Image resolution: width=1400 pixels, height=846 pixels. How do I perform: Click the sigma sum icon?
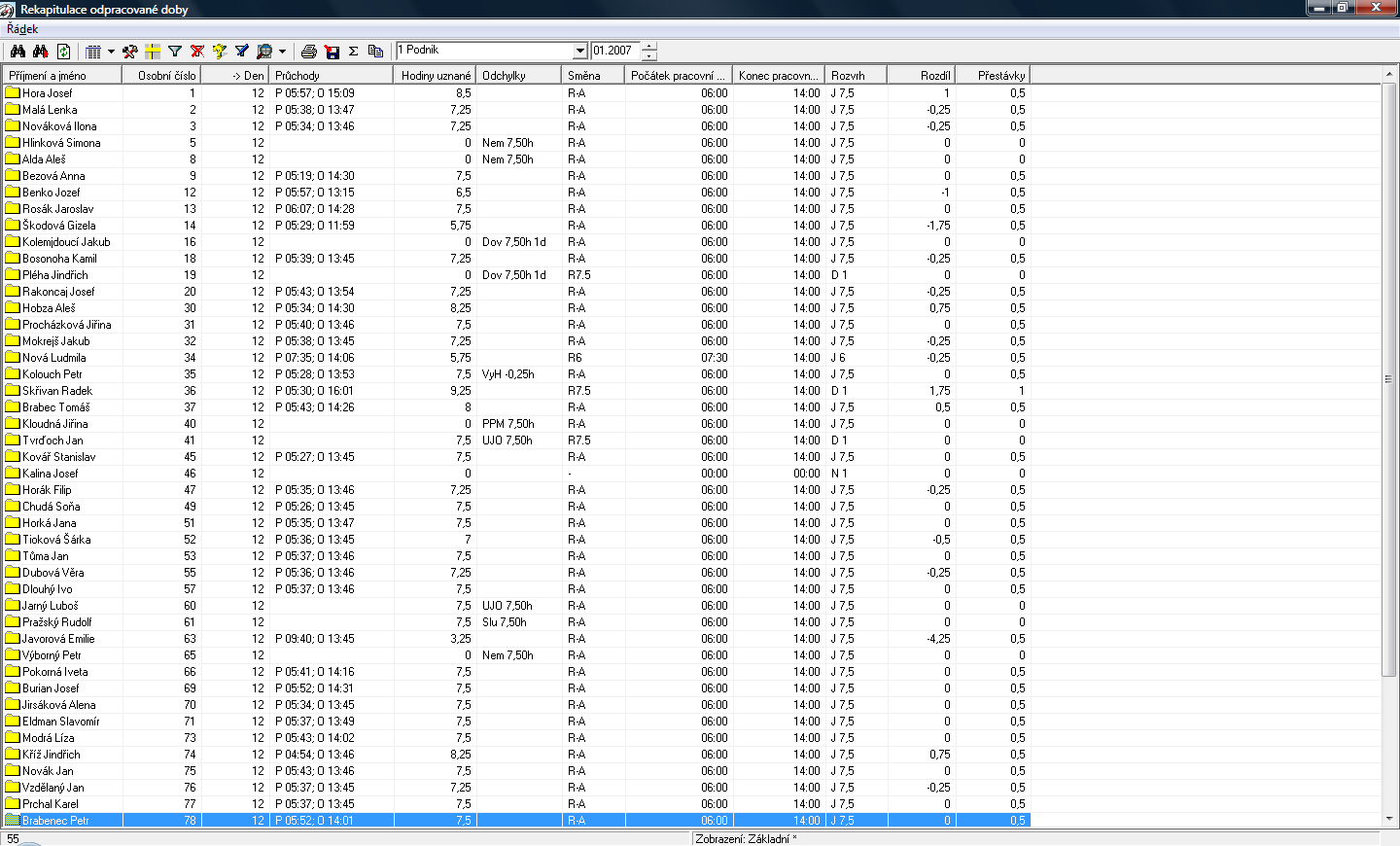click(354, 52)
